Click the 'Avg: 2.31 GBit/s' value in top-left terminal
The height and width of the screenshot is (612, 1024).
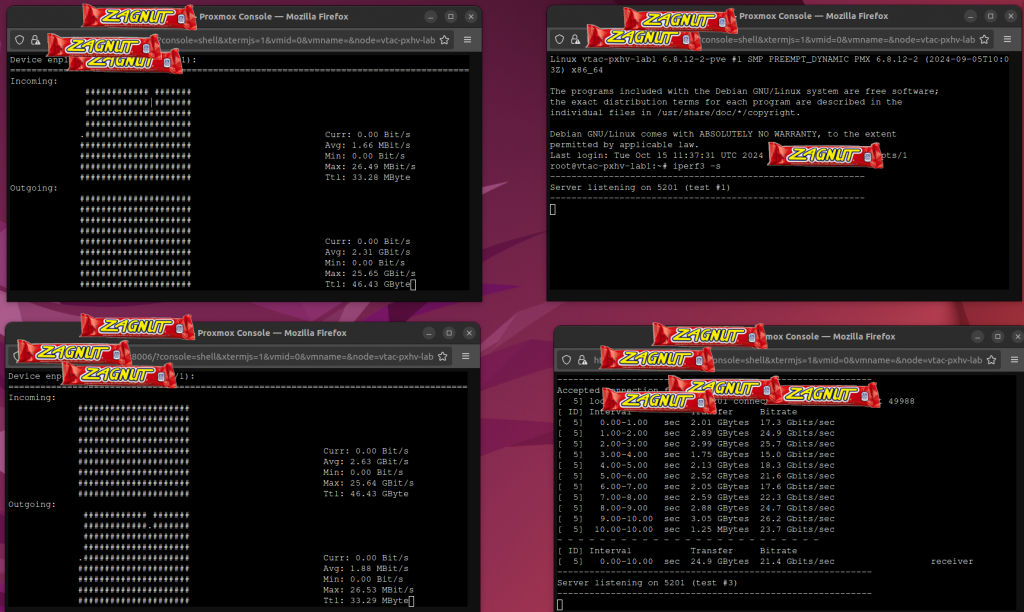click(x=368, y=252)
